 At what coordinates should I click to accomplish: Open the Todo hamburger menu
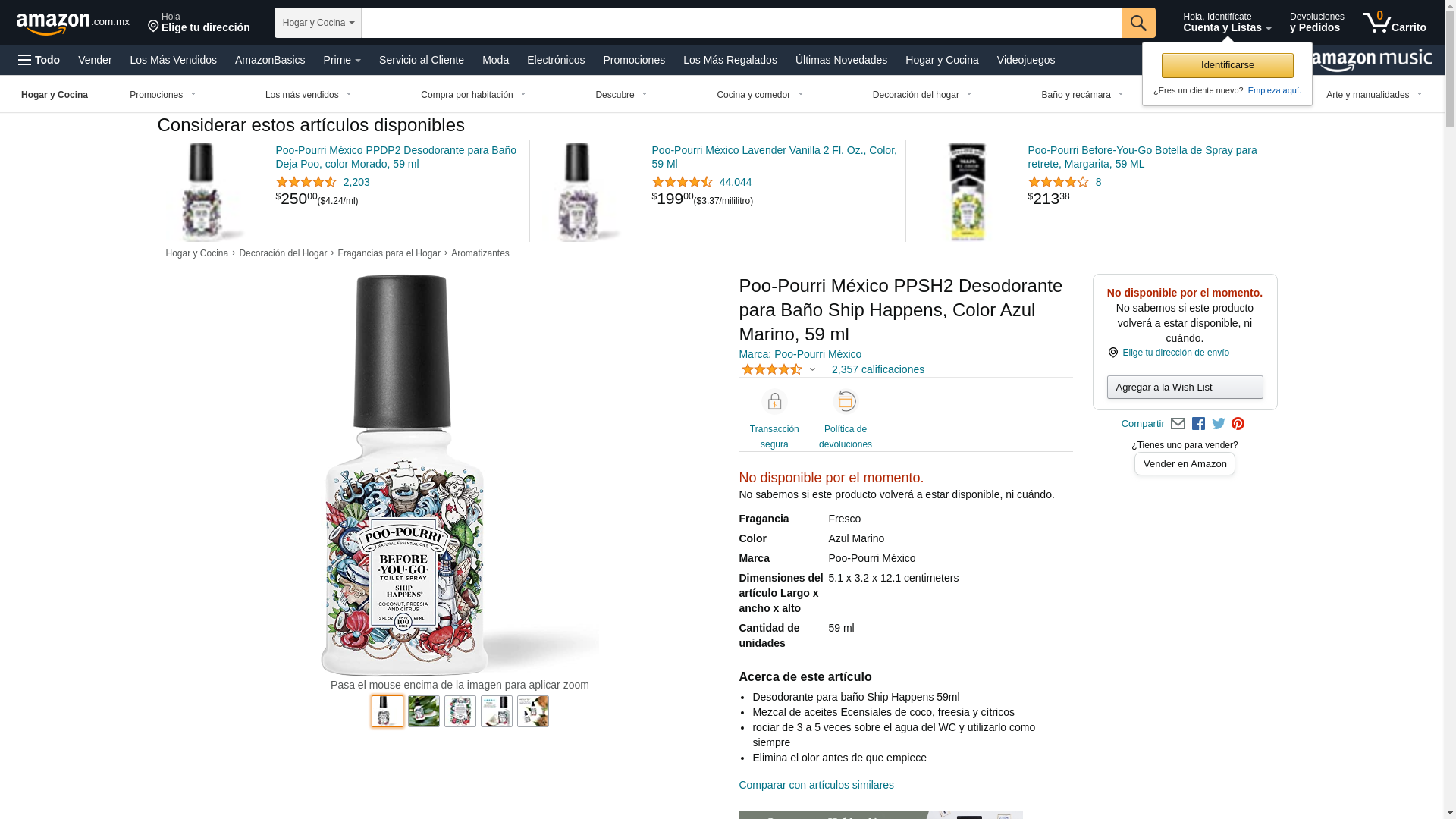pos(39,60)
